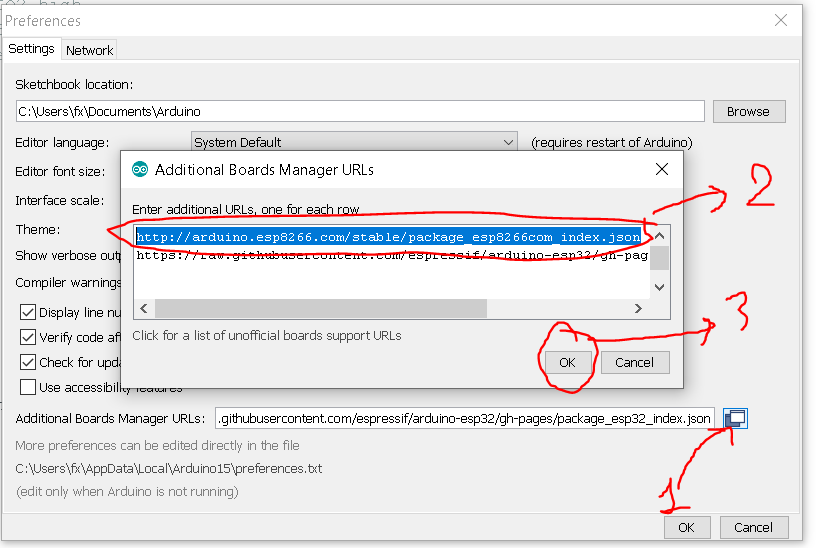Click the Additional Boards Manager URLs field
Screen dimensions: 833x548
pyautogui.click(x=465, y=418)
